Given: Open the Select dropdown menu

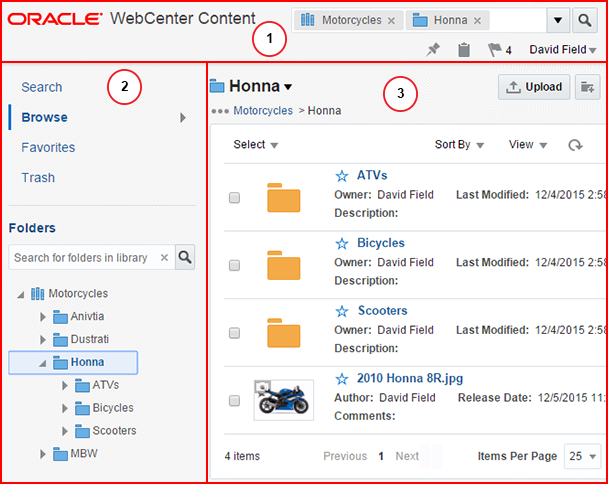Looking at the screenshot, I should (256, 145).
